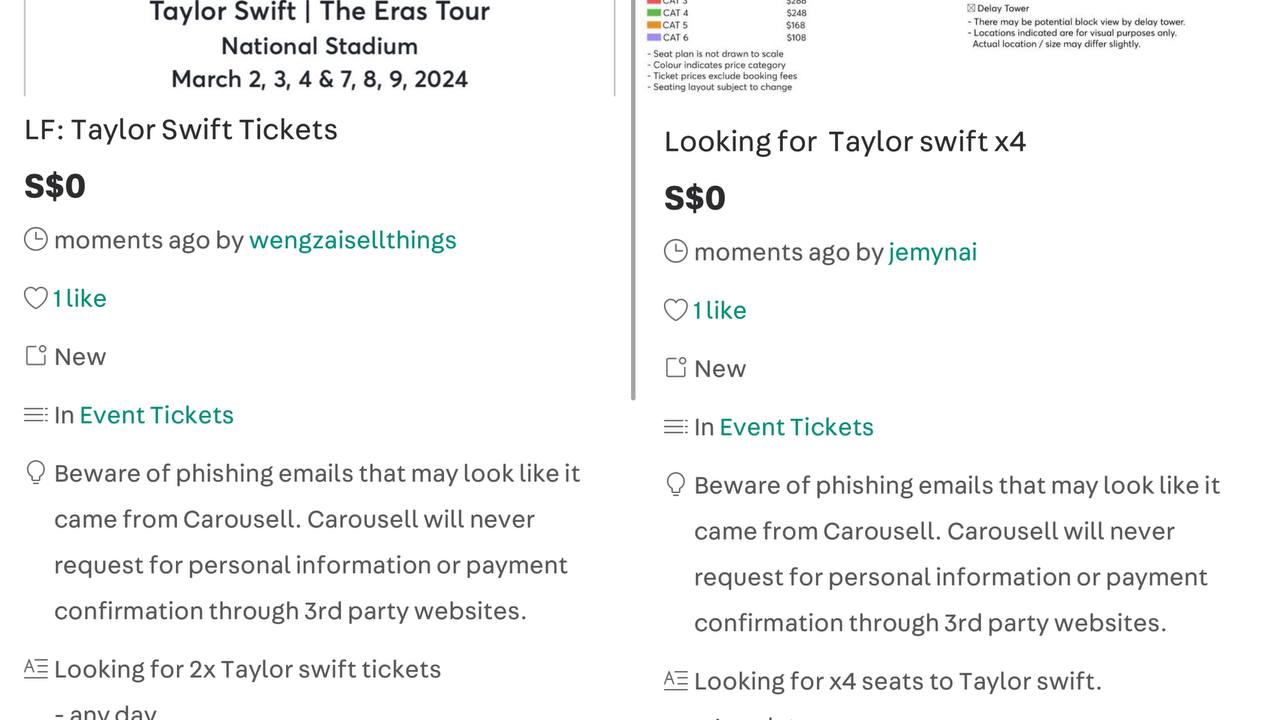Click the lightbulb tip icon in right listing
This screenshot has width=1280, height=720.
676,485
